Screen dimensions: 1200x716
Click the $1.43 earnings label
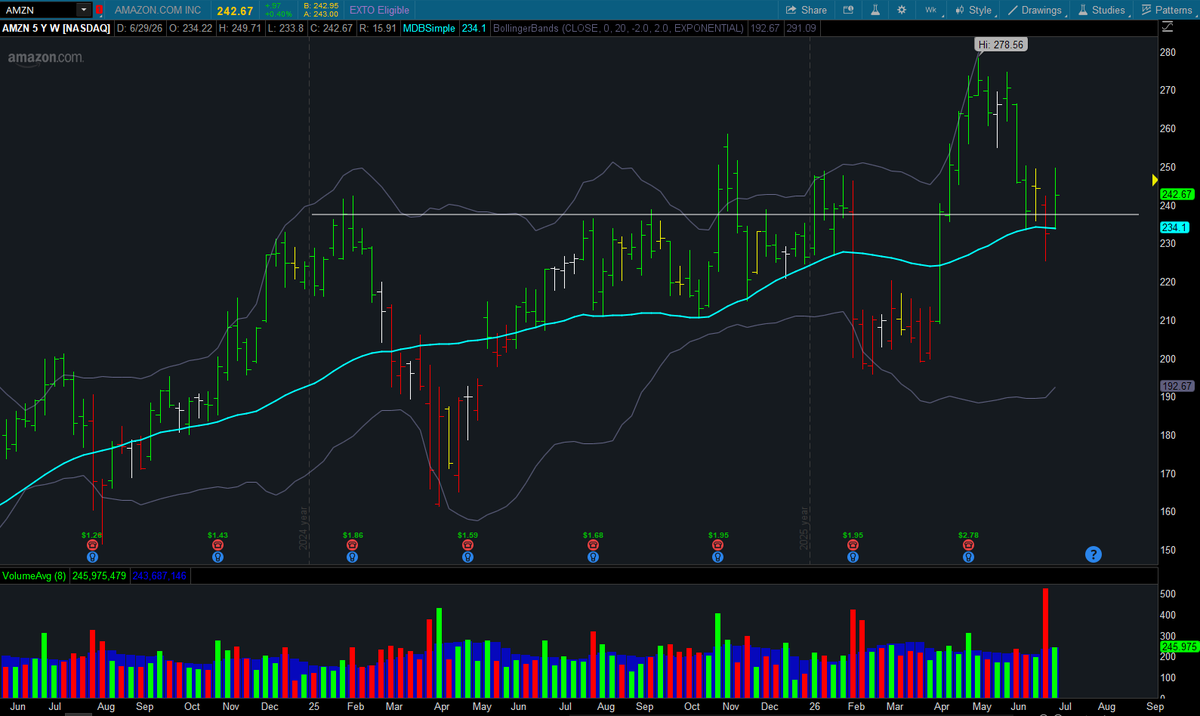[x=218, y=536]
